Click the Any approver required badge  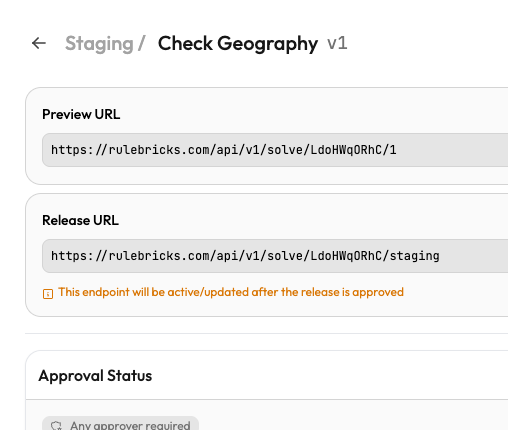tap(121, 424)
